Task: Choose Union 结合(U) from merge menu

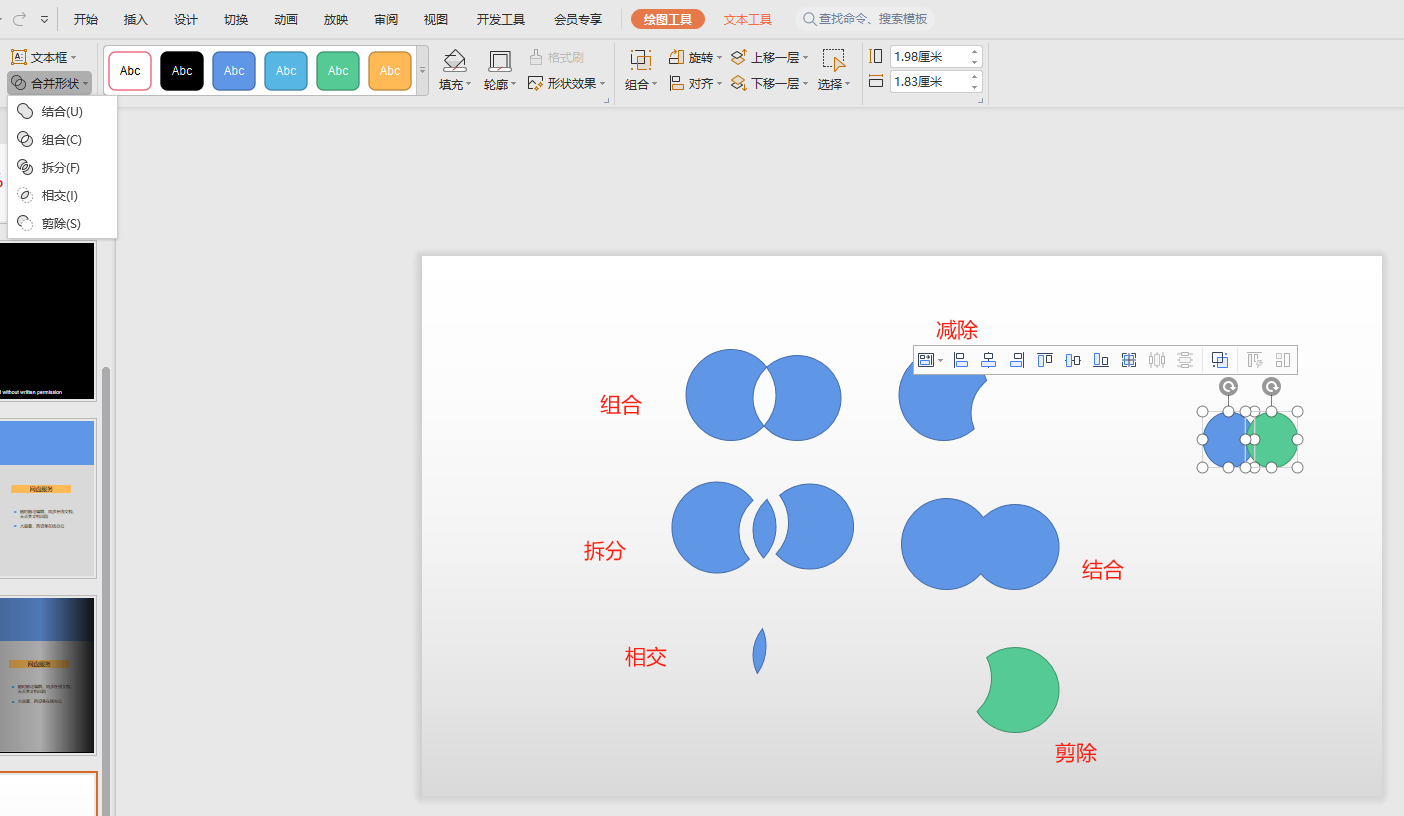Action: (62, 112)
